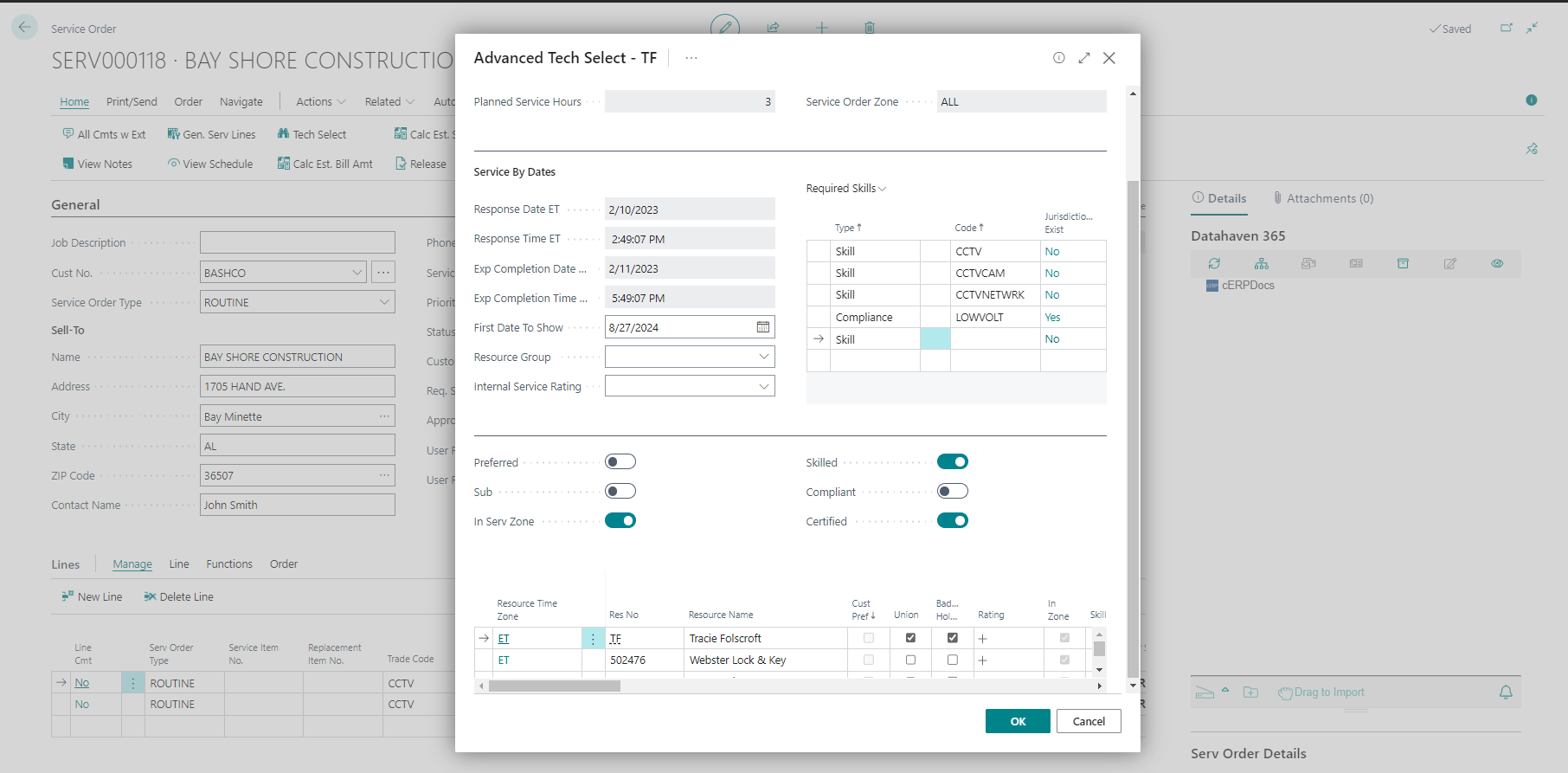
Task: Expand the Advanced Tech Select dialog
Action: tap(1084, 58)
